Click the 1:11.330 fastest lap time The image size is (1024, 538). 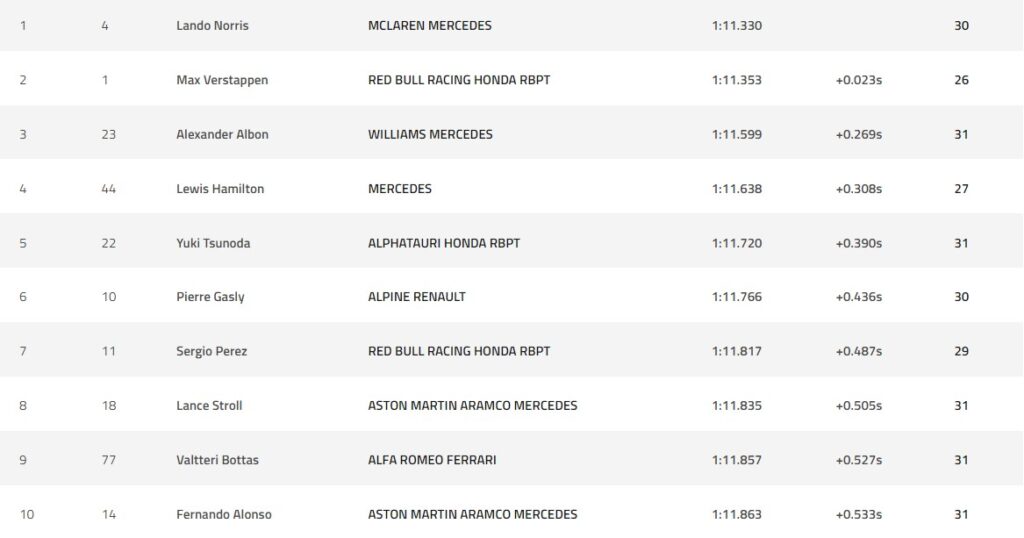pyautogui.click(x=737, y=26)
